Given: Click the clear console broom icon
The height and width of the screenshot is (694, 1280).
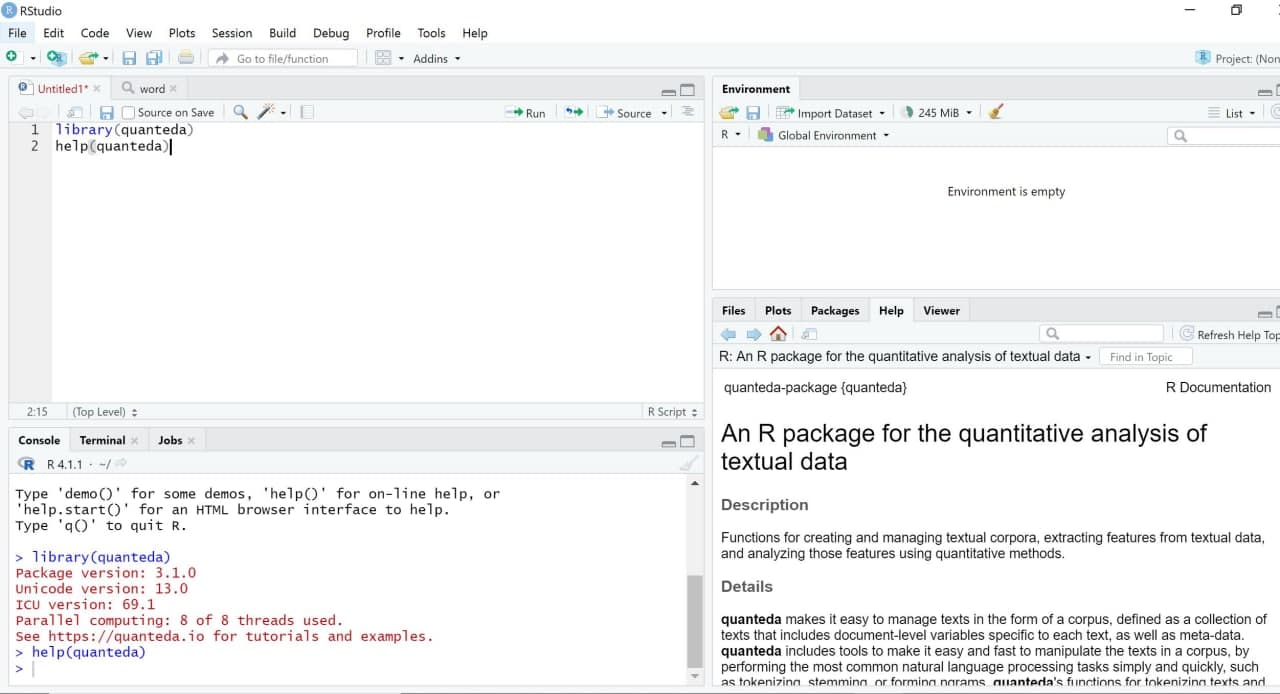Looking at the screenshot, I should pos(688,464).
